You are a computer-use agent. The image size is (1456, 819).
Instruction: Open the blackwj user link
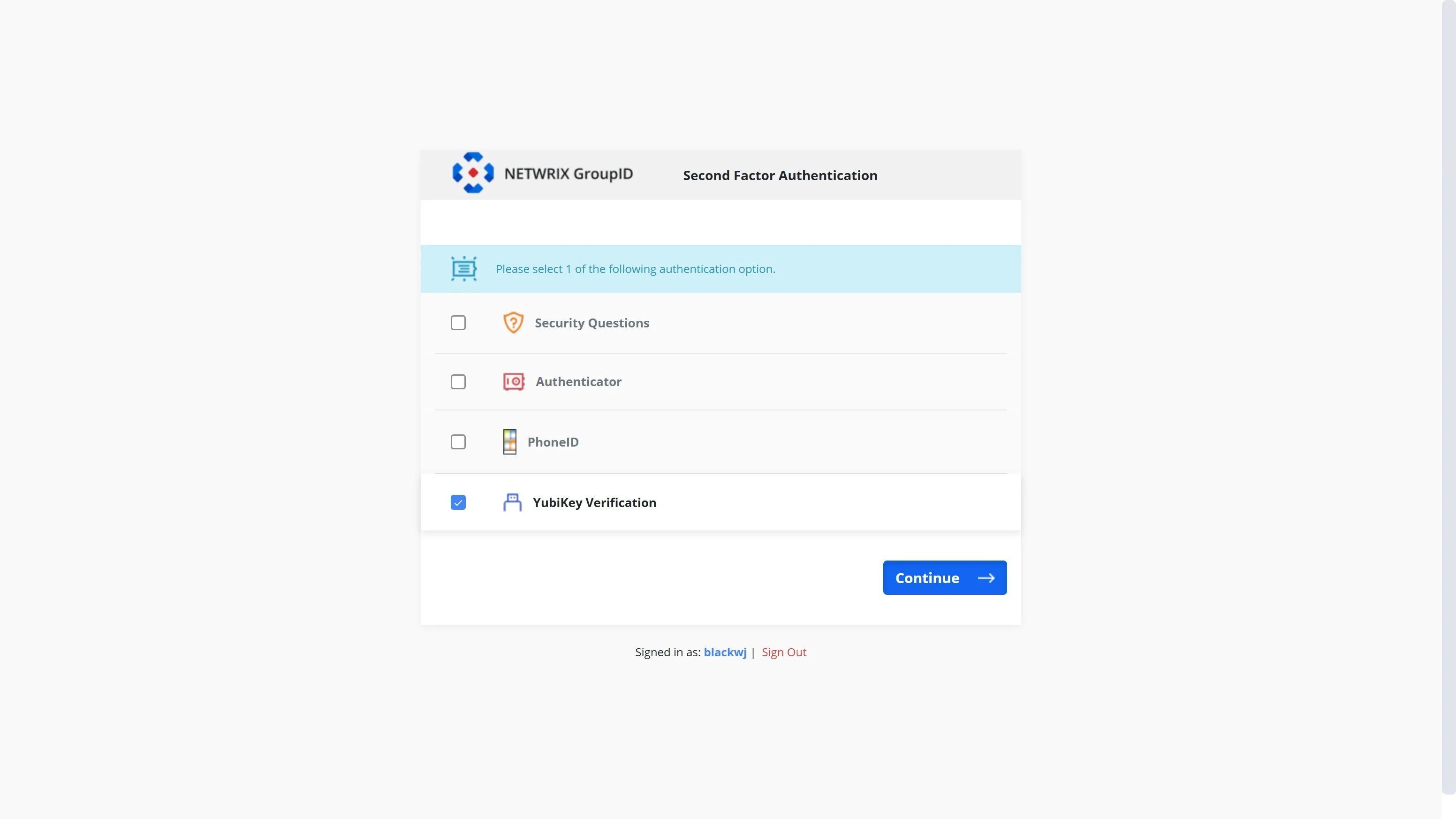725,652
